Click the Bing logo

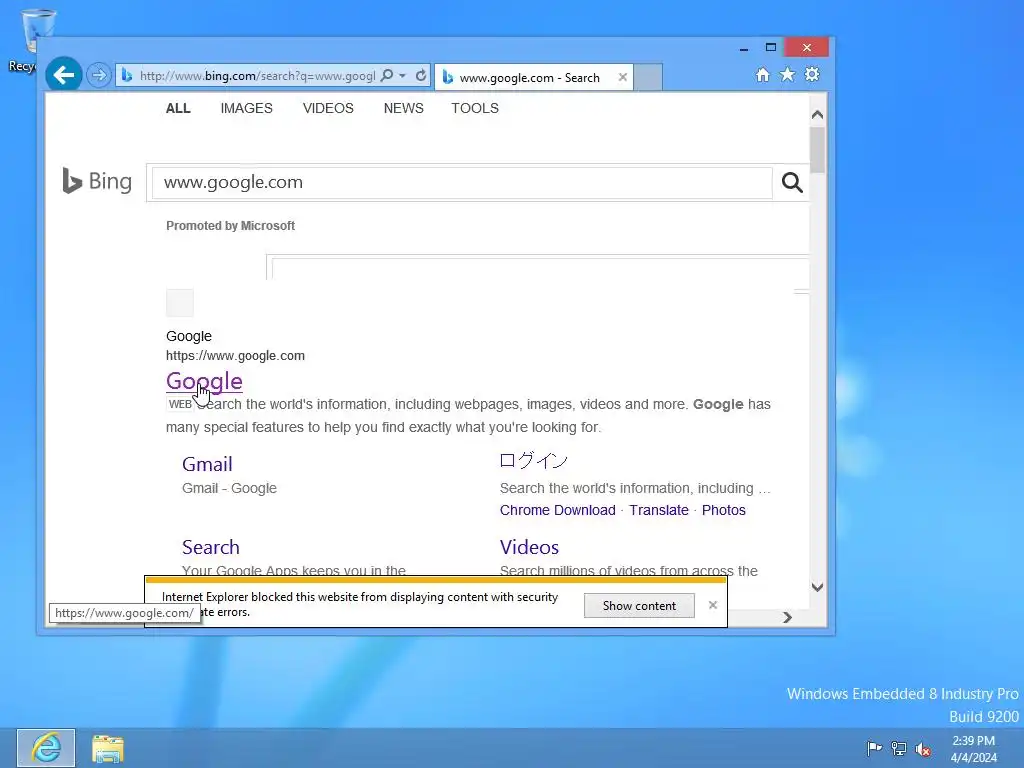click(97, 182)
